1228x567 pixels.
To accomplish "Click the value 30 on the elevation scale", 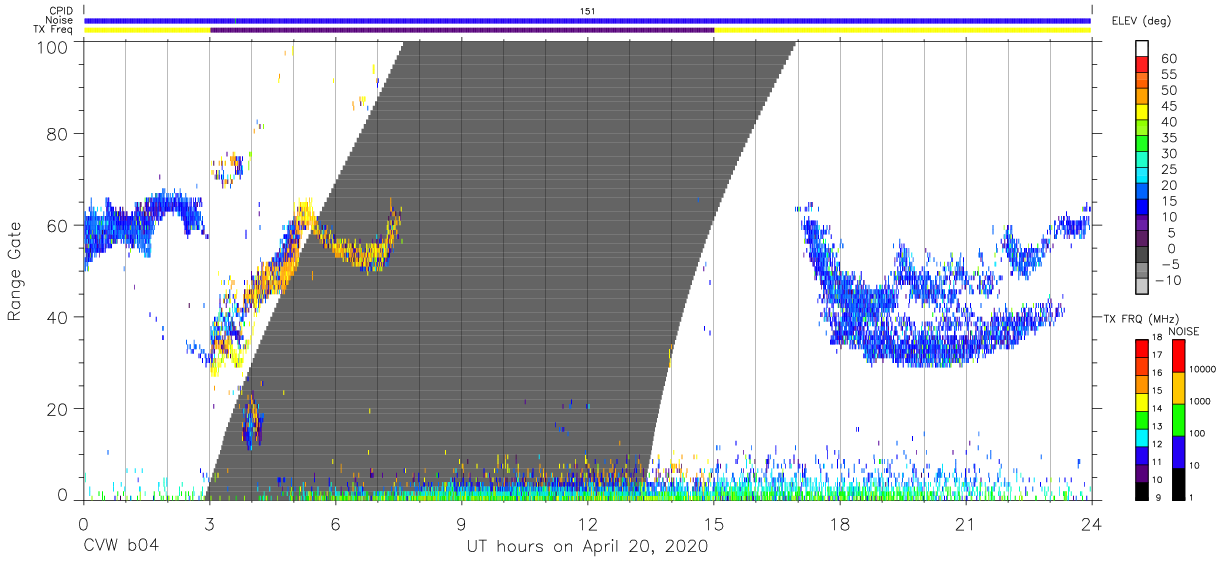I will point(1168,154).
